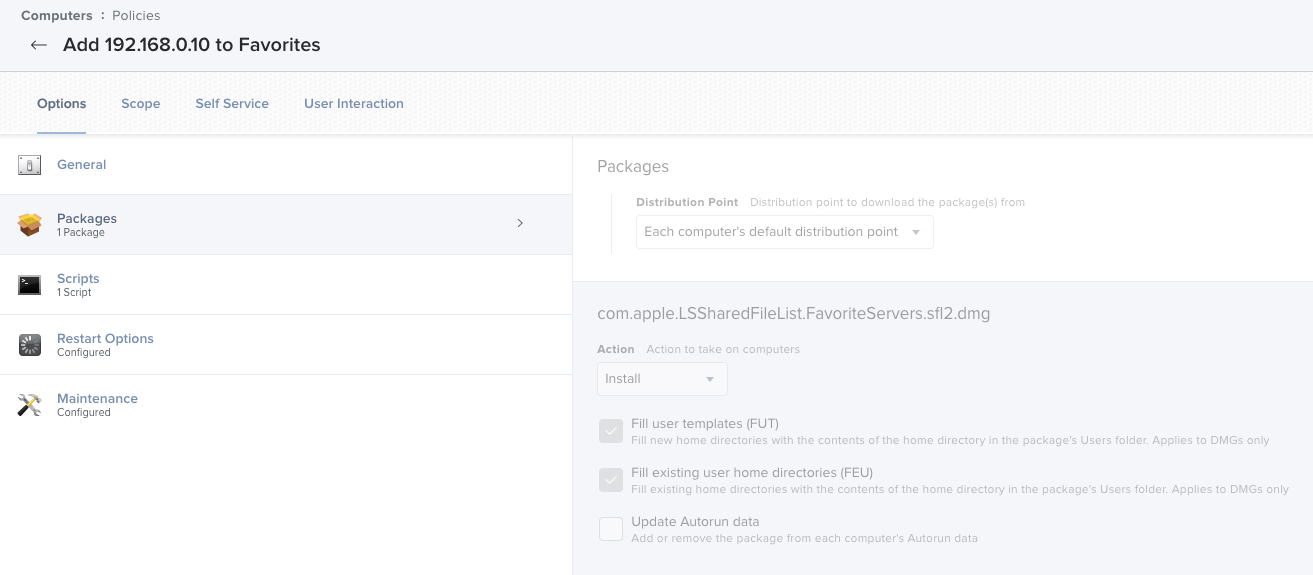Toggle Fill existing user home directories checkbox
The width and height of the screenshot is (1313, 575).
(611, 480)
